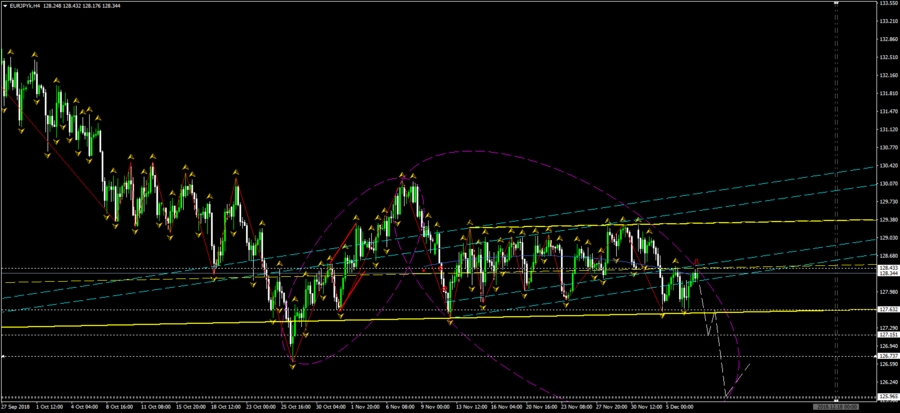Screen dimensions: 900x413
Task: Open the chart dropdown arrow beside EURJPYk,H4
Action: tap(5, 6)
